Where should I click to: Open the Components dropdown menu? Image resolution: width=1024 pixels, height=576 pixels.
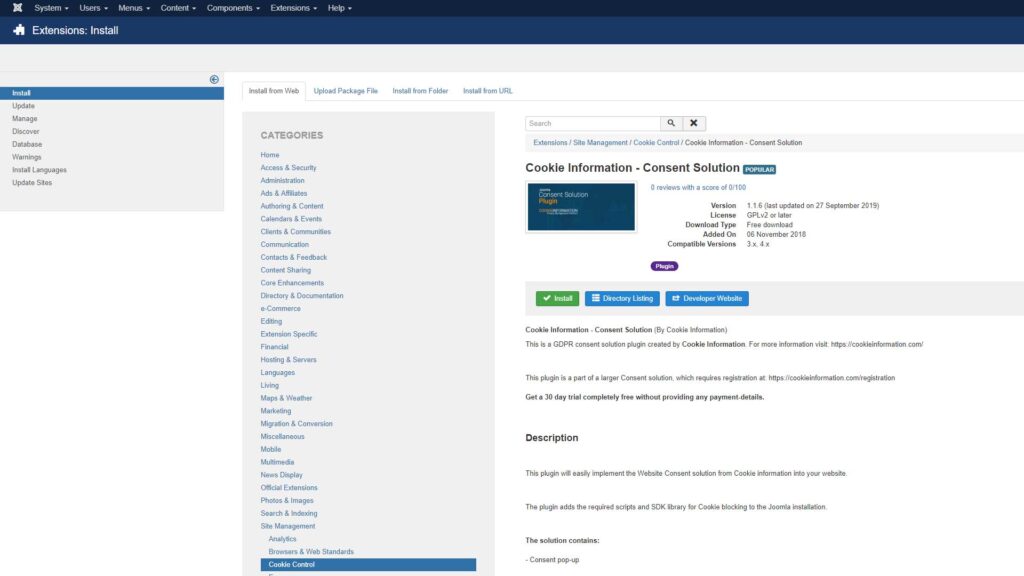click(x=233, y=8)
